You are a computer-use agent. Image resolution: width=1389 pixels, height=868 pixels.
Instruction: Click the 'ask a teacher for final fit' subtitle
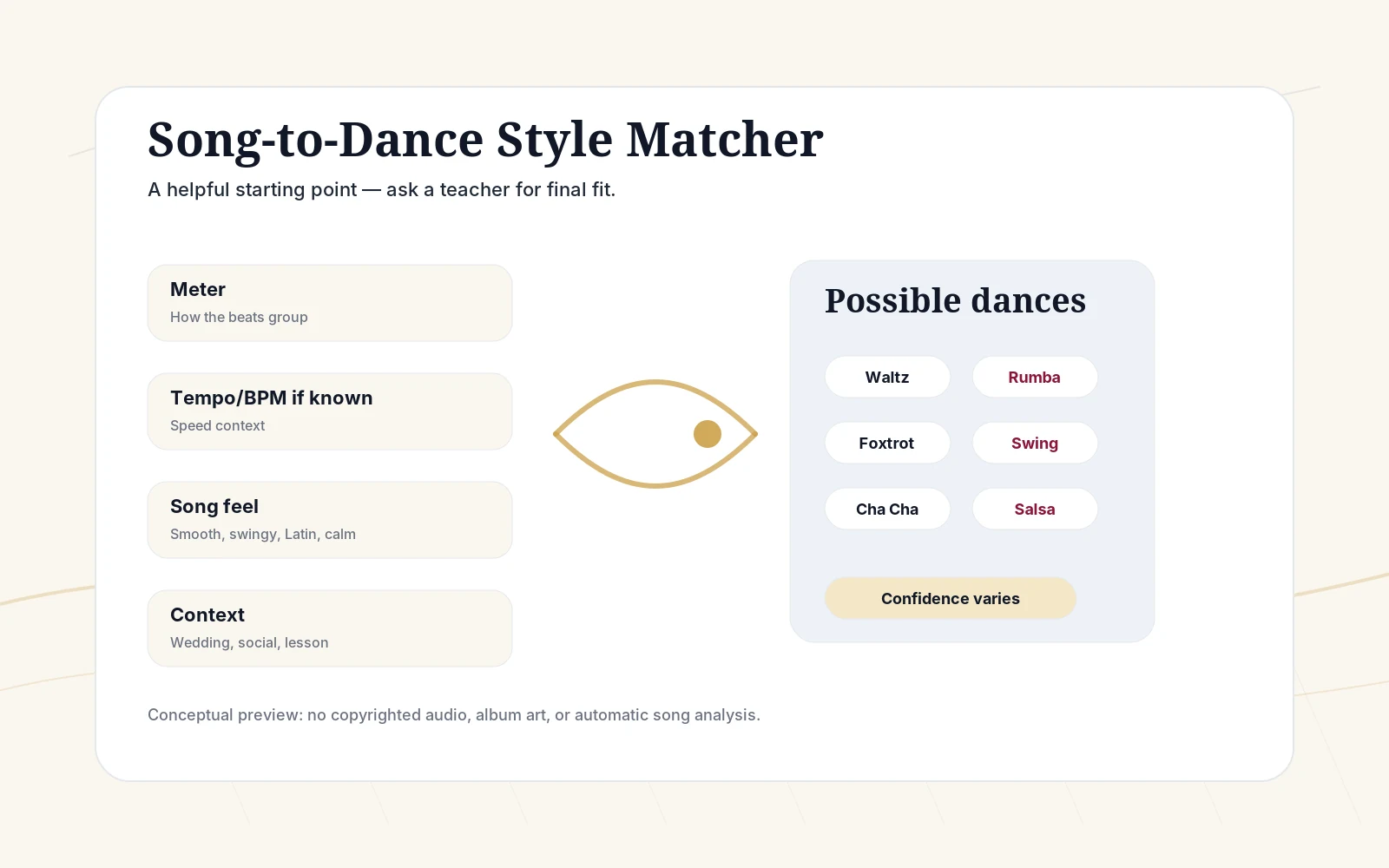pyautogui.click(x=501, y=189)
